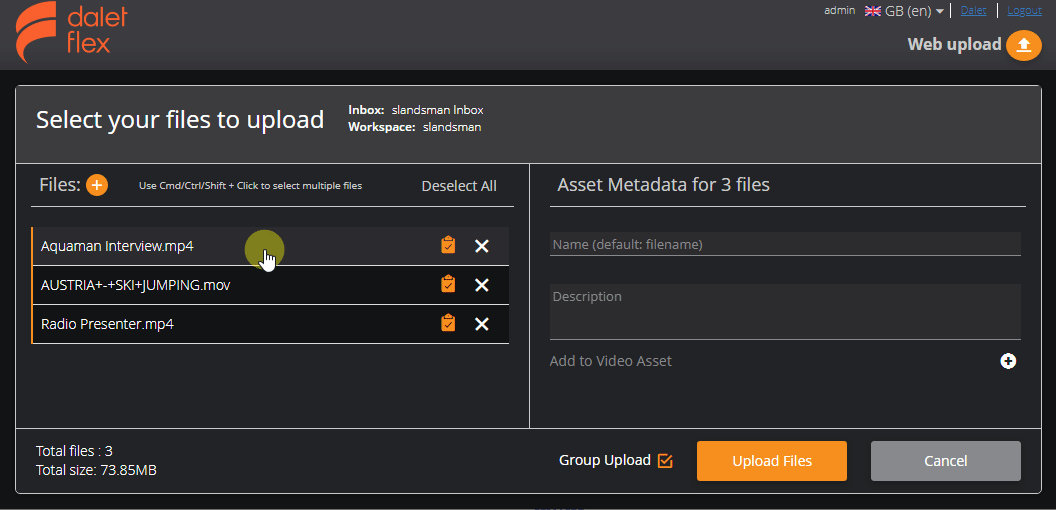Open the Dalet link in header
This screenshot has height=510, width=1056.
(973, 10)
